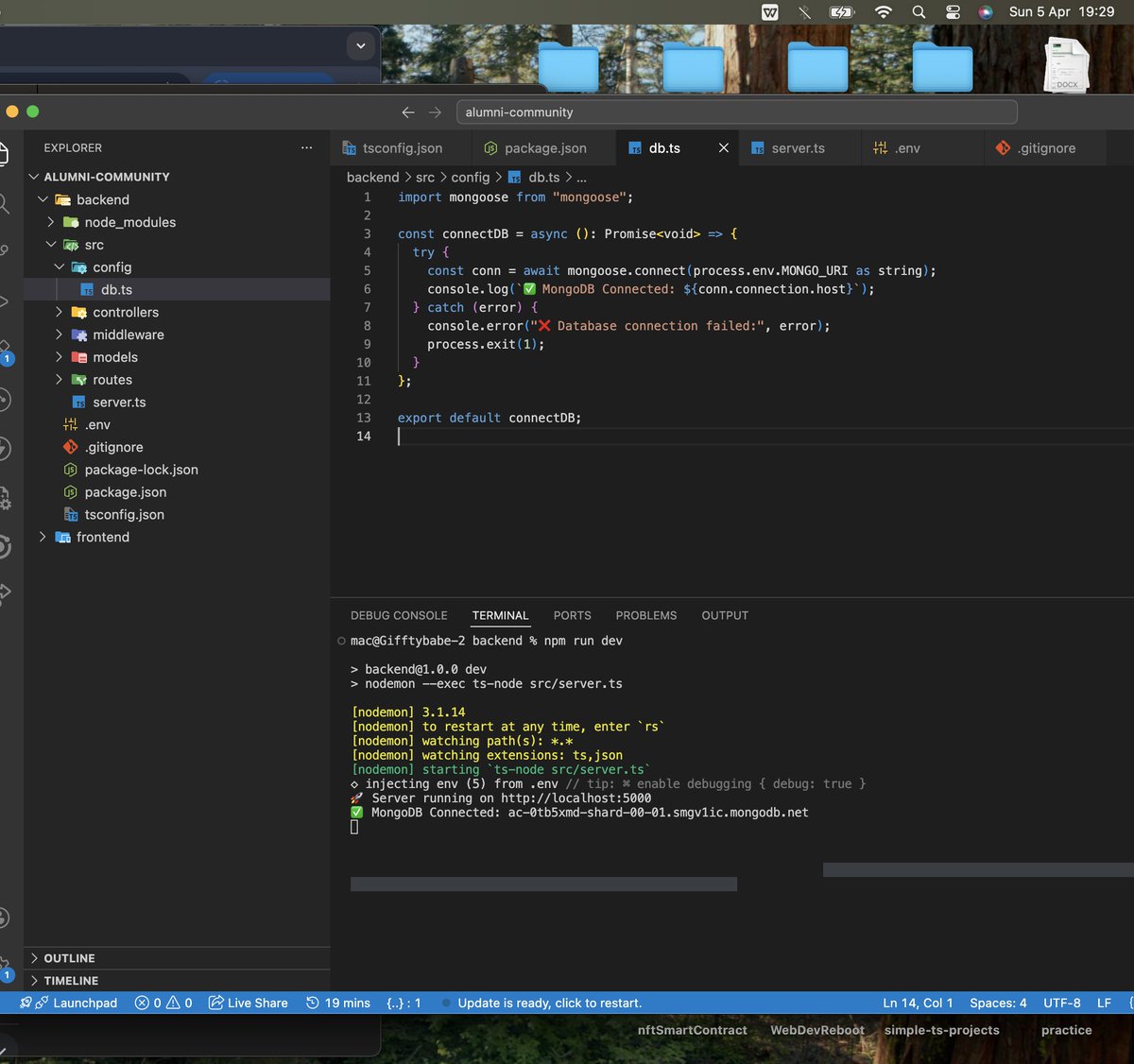Click the alumni-community command center search box
Viewport: 1134px width, 1064px height.
pos(737,112)
